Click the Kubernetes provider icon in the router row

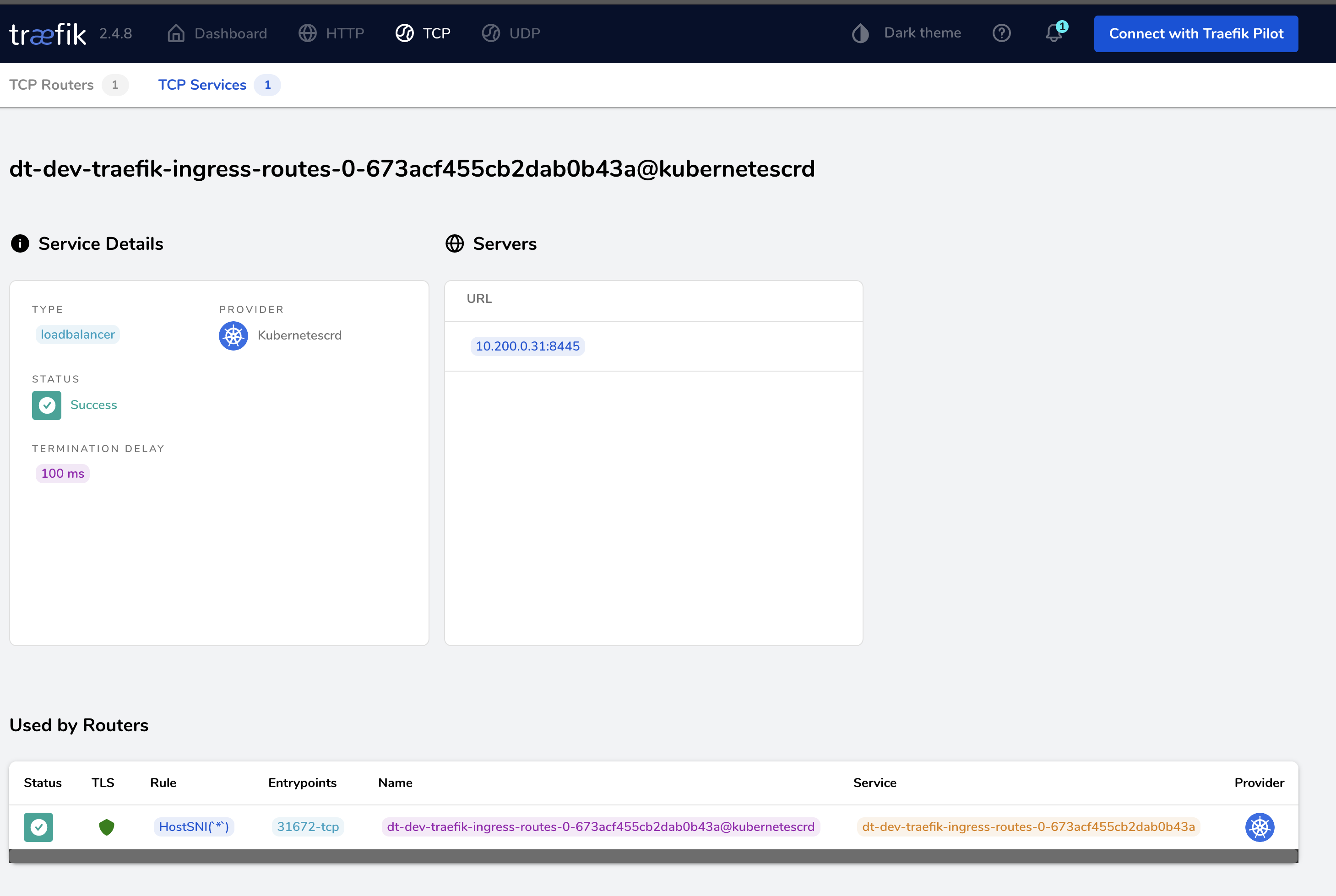[1260, 827]
